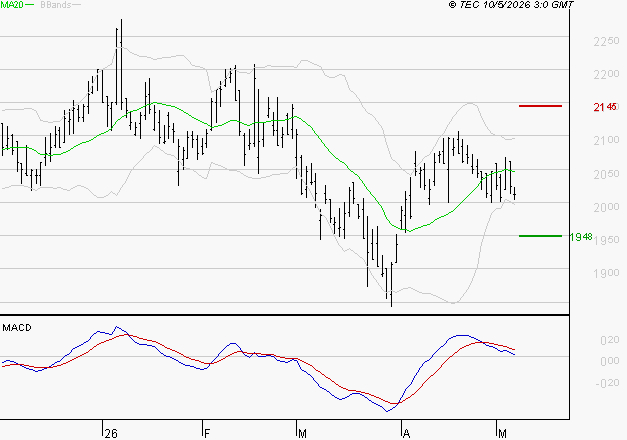The width and height of the screenshot is (627, 440).
Task: Click the 1900 price axis label
Action: pyautogui.click(x=606, y=273)
